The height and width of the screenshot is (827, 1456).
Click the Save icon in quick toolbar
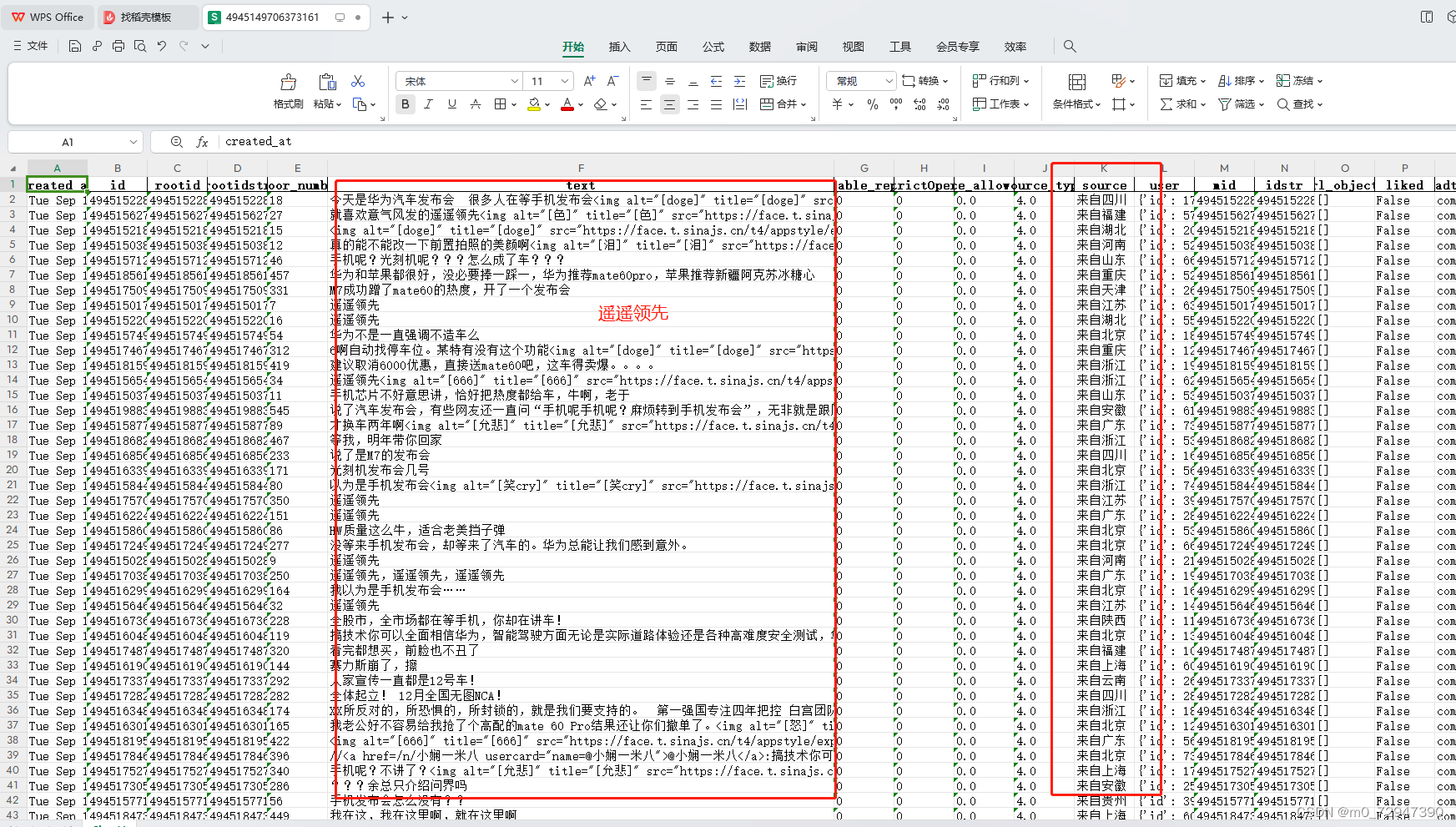coord(75,46)
